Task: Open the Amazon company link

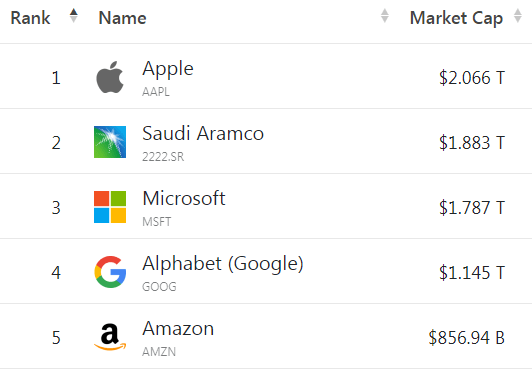Action: [178, 328]
